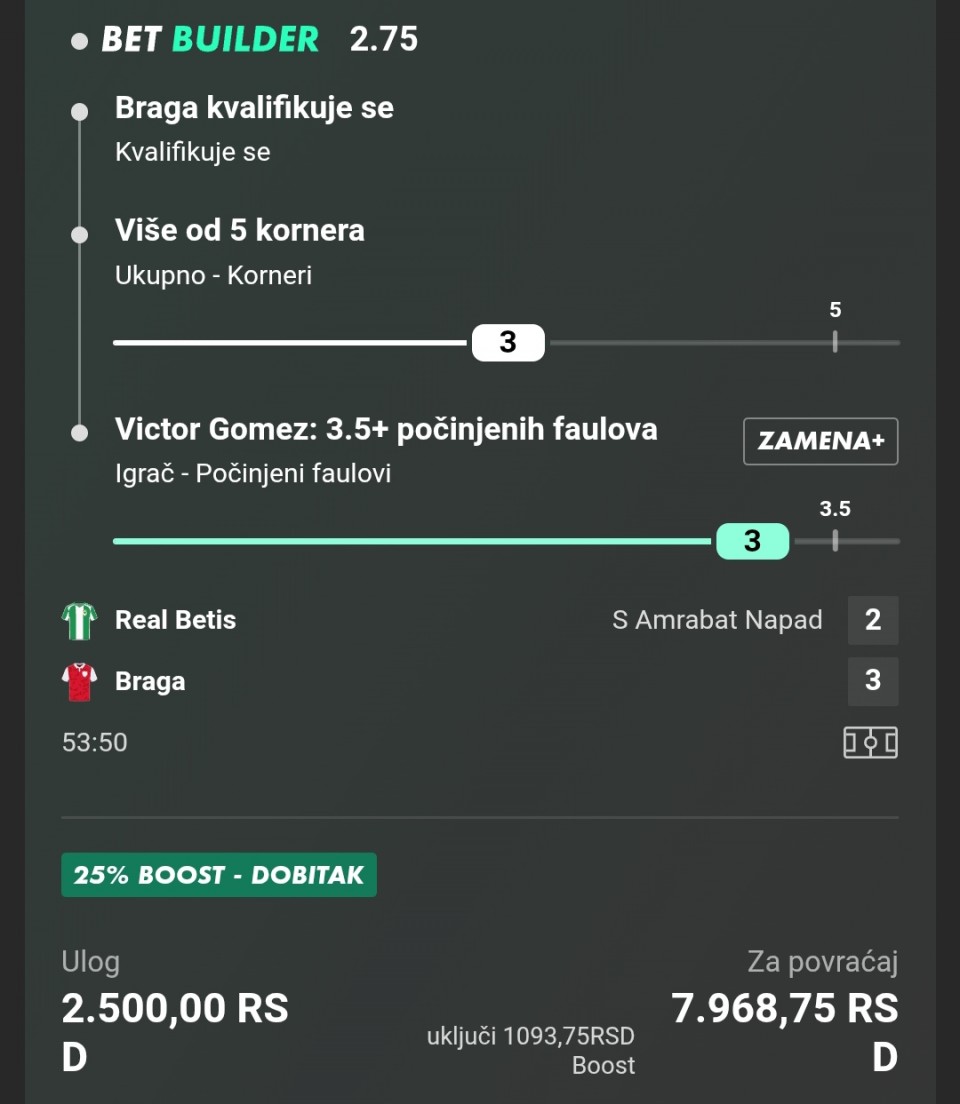Click the Victor Gomez timeline dot

tap(80, 433)
